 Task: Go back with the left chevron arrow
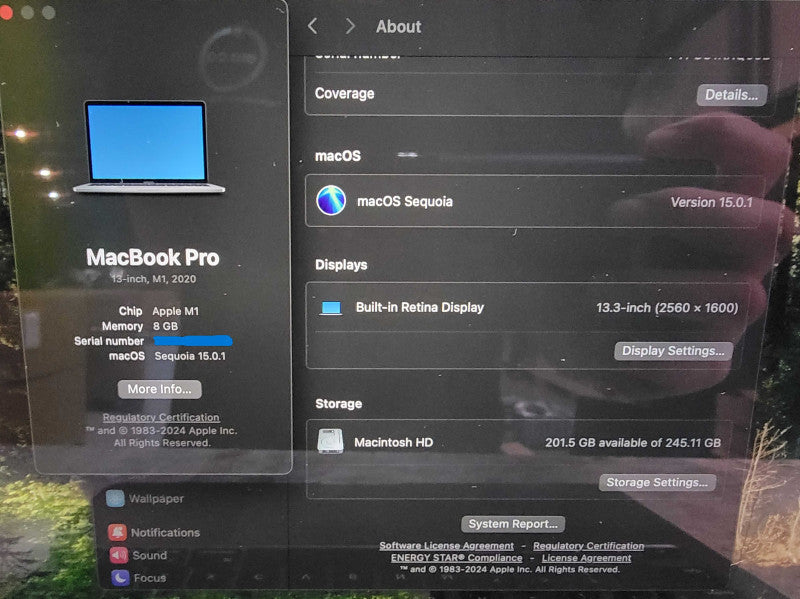pos(313,26)
